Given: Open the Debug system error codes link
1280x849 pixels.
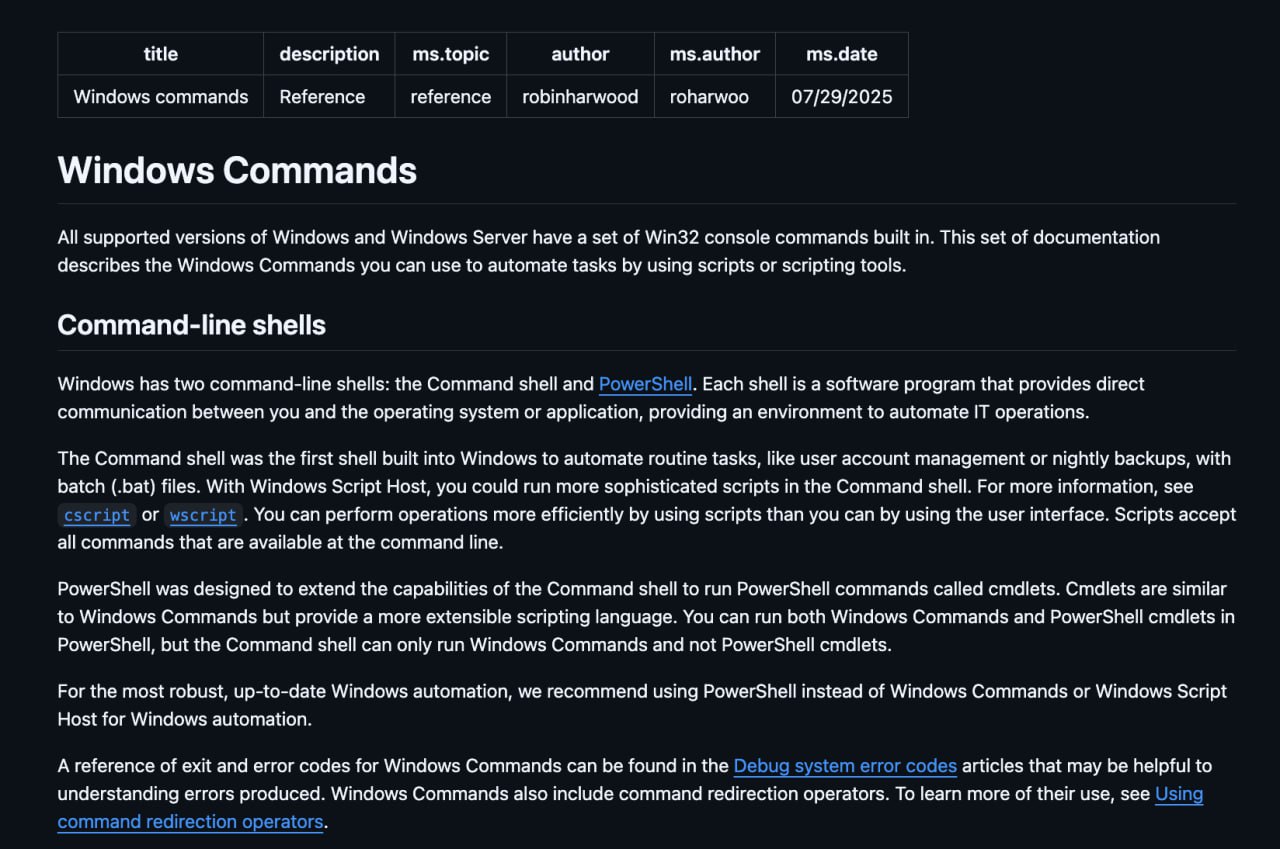Looking at the screenshot, I should [x=845, y=766].
